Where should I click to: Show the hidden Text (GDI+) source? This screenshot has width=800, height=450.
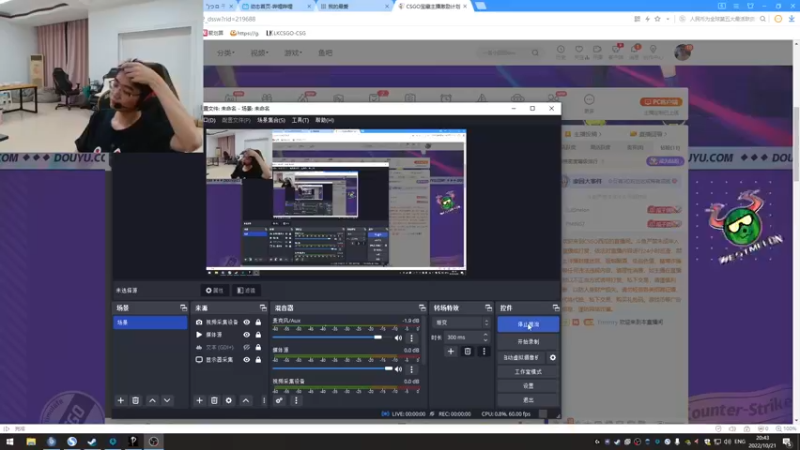click(x=246, y=347)
